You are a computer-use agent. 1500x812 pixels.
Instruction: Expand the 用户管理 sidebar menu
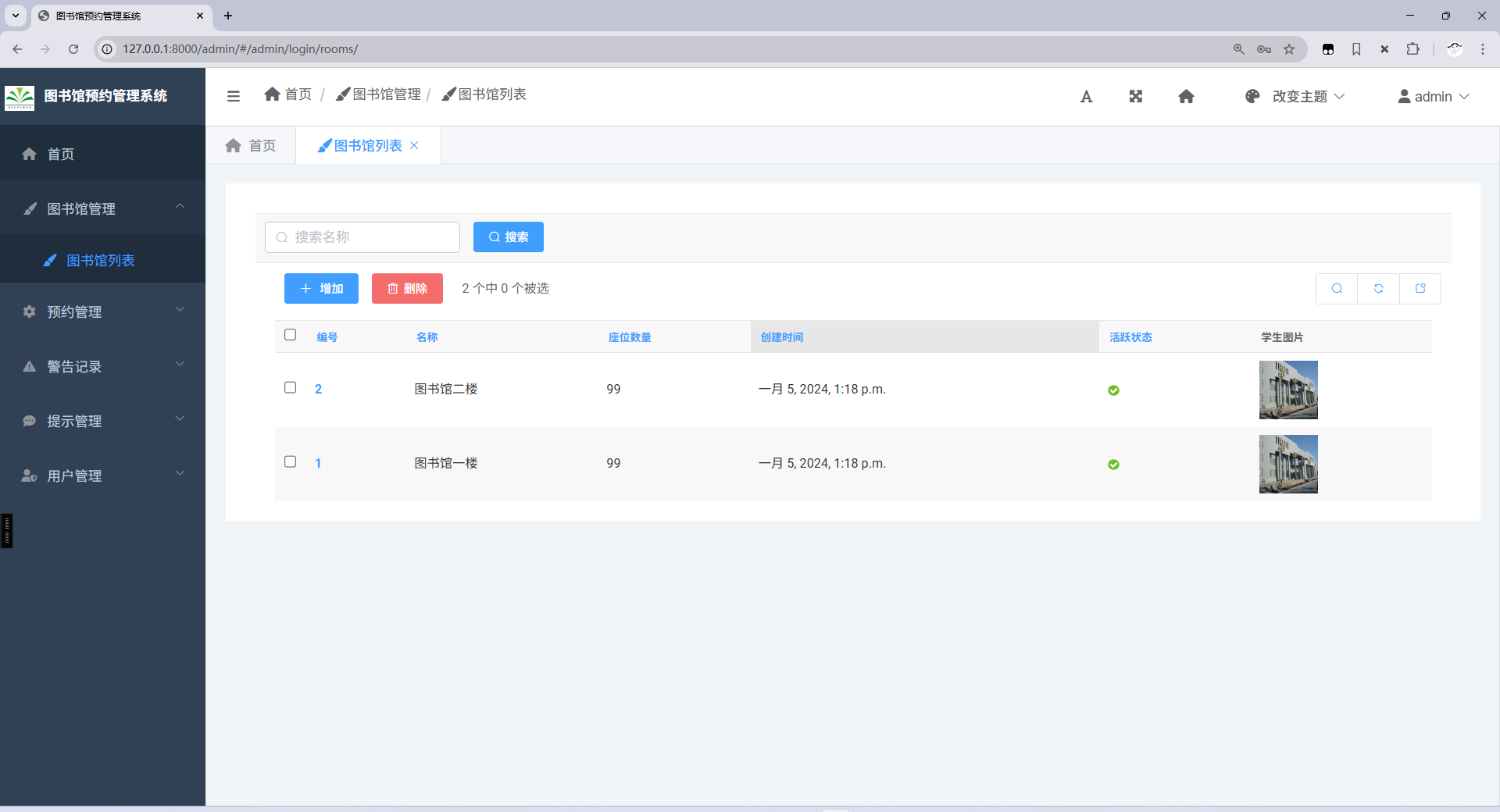point(102,475)
